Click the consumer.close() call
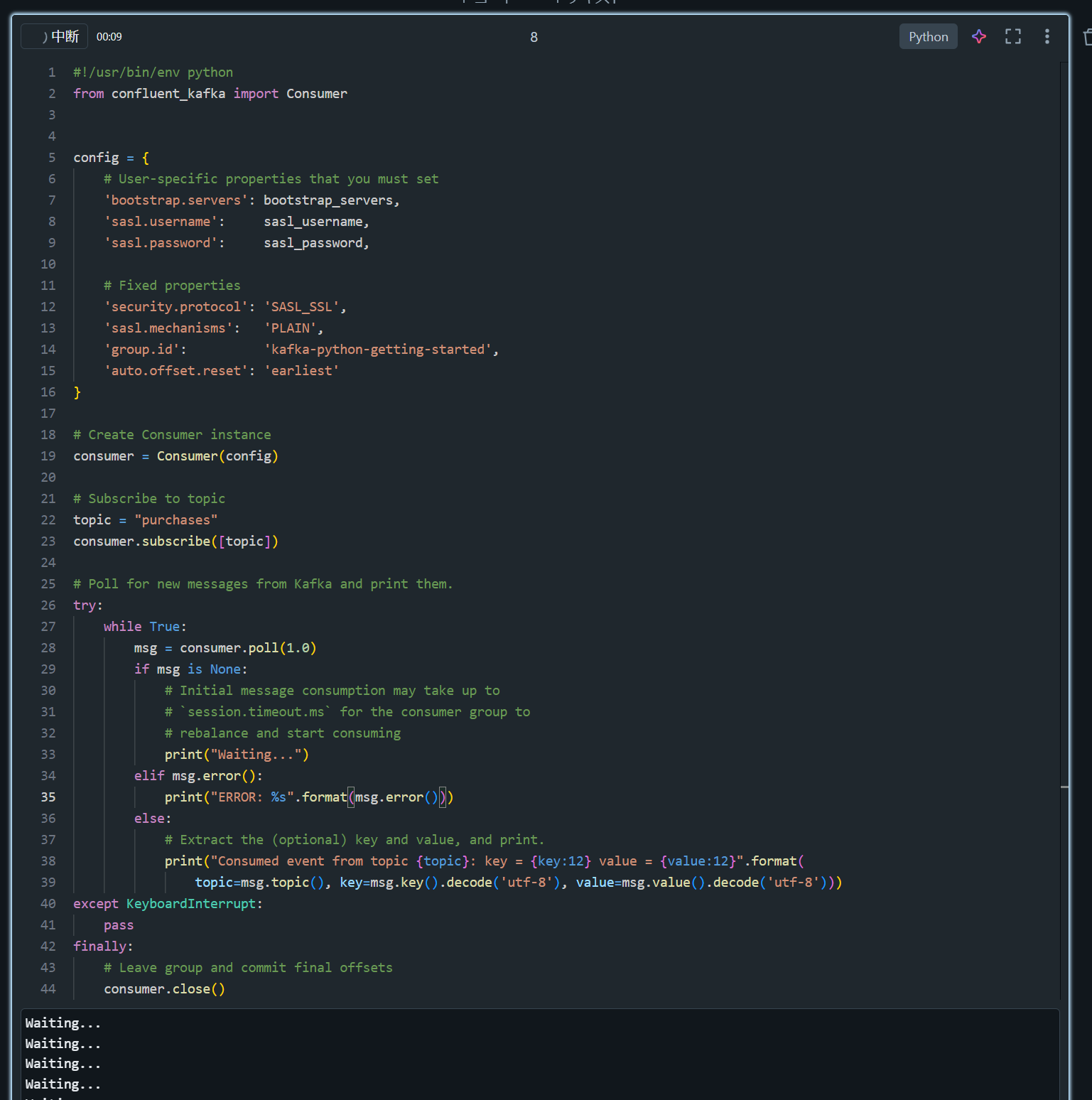This screenshot has height=1100, width=1092. point(165,989)
